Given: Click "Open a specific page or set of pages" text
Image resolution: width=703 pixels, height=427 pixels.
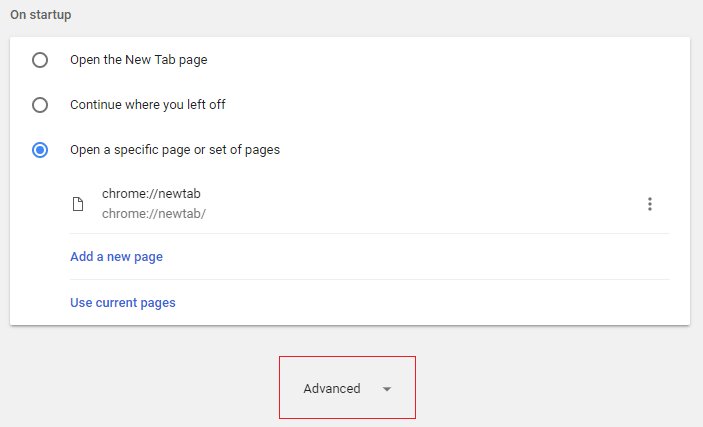Looking at the screenshot, I should [x=175, y=150].
